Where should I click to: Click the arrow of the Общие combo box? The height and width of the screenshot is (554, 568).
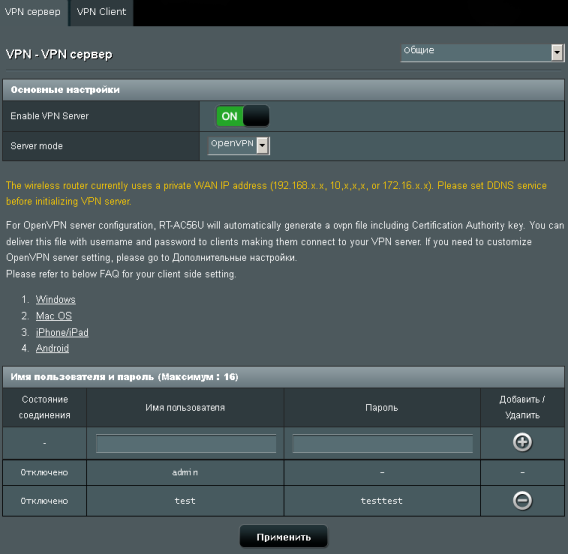(557, 53)
